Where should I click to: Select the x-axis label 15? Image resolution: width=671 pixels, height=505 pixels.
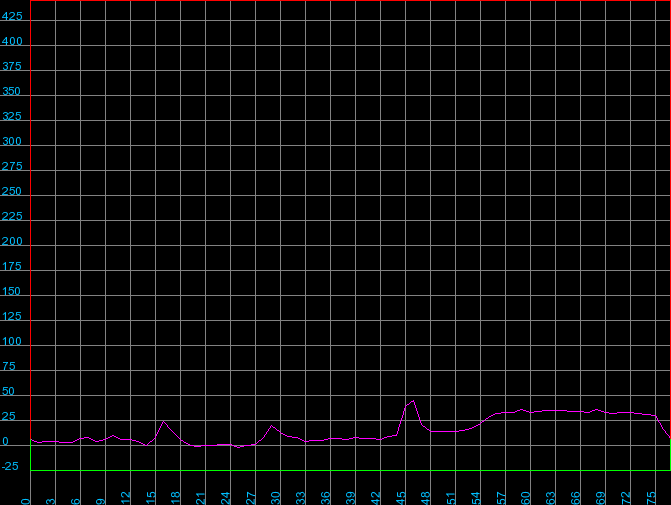[x=151, y=497]
